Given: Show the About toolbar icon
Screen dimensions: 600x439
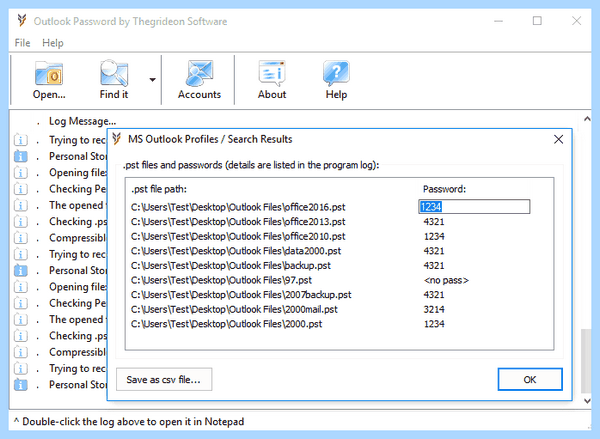Looking at the screenshot, I should (x=272, y=80).
